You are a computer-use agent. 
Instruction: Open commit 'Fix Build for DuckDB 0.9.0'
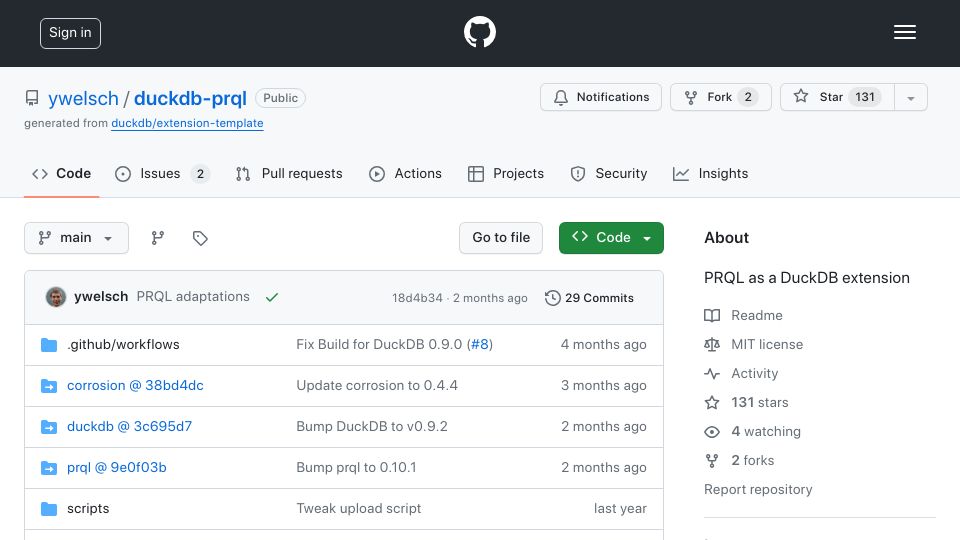379,345
